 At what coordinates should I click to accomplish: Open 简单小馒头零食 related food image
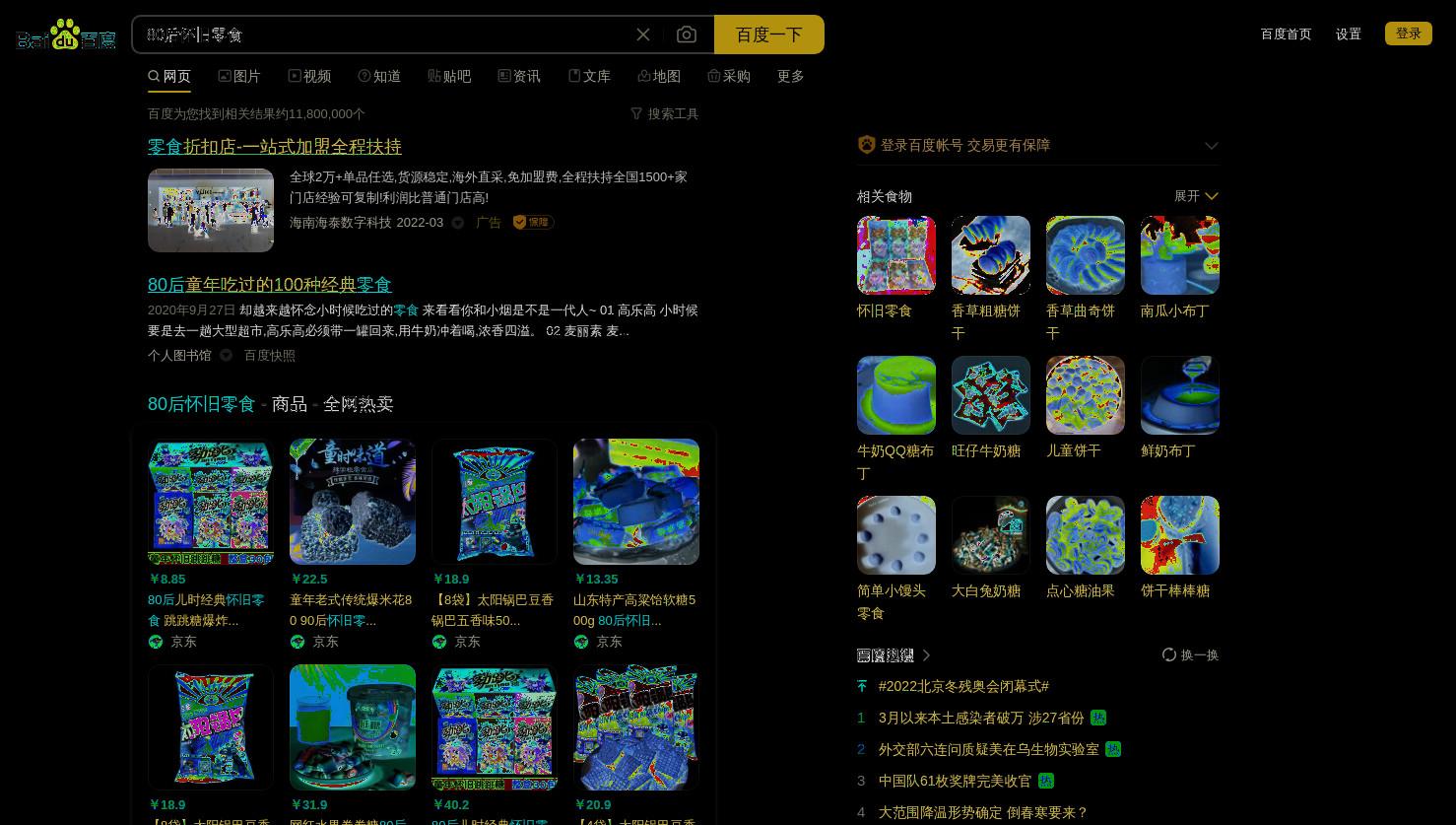896,535
